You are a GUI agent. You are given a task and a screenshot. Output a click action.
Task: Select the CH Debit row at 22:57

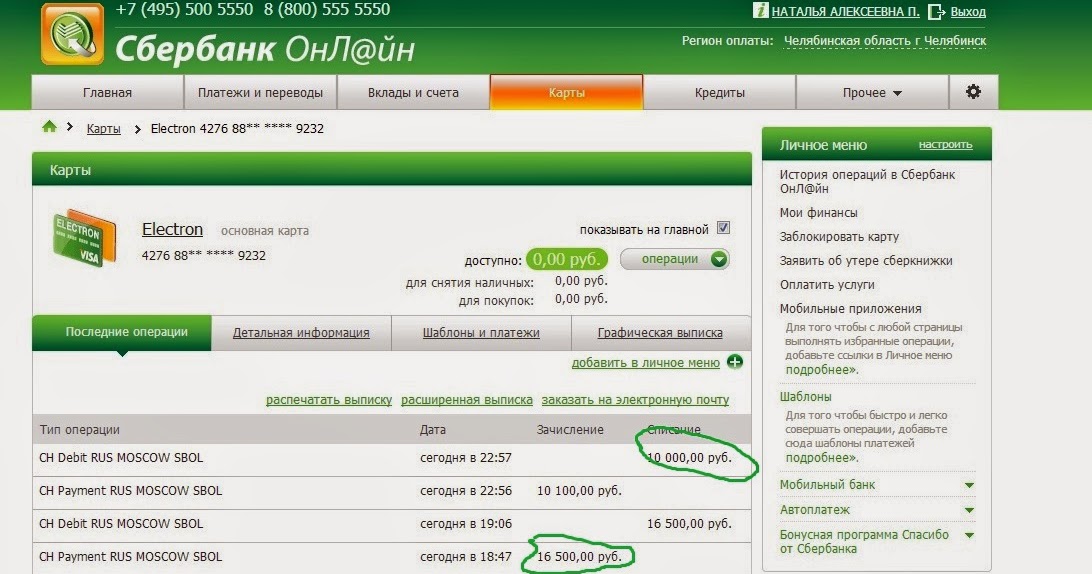coord(391,458)
